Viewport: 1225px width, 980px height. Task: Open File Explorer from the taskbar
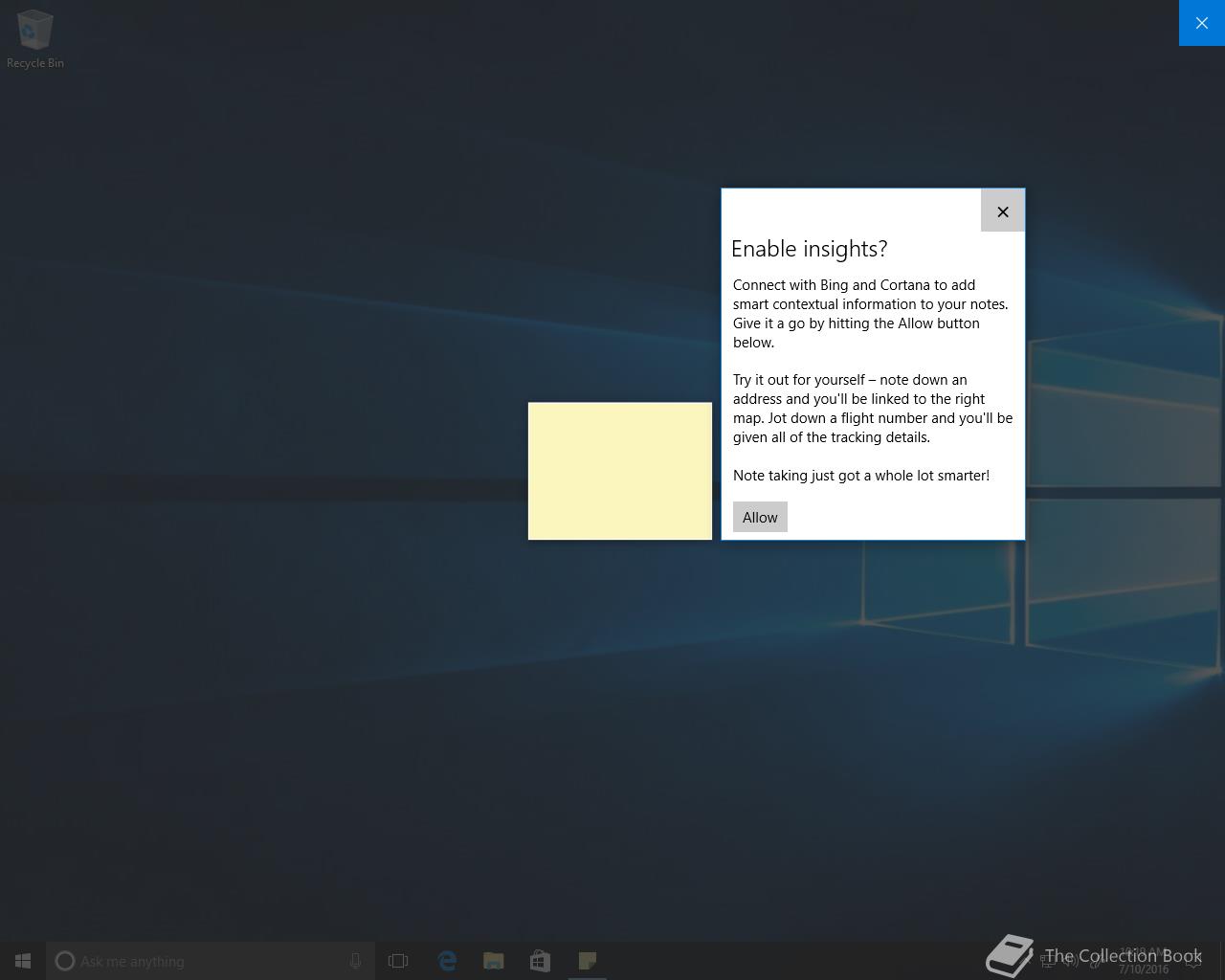[493, 961]
